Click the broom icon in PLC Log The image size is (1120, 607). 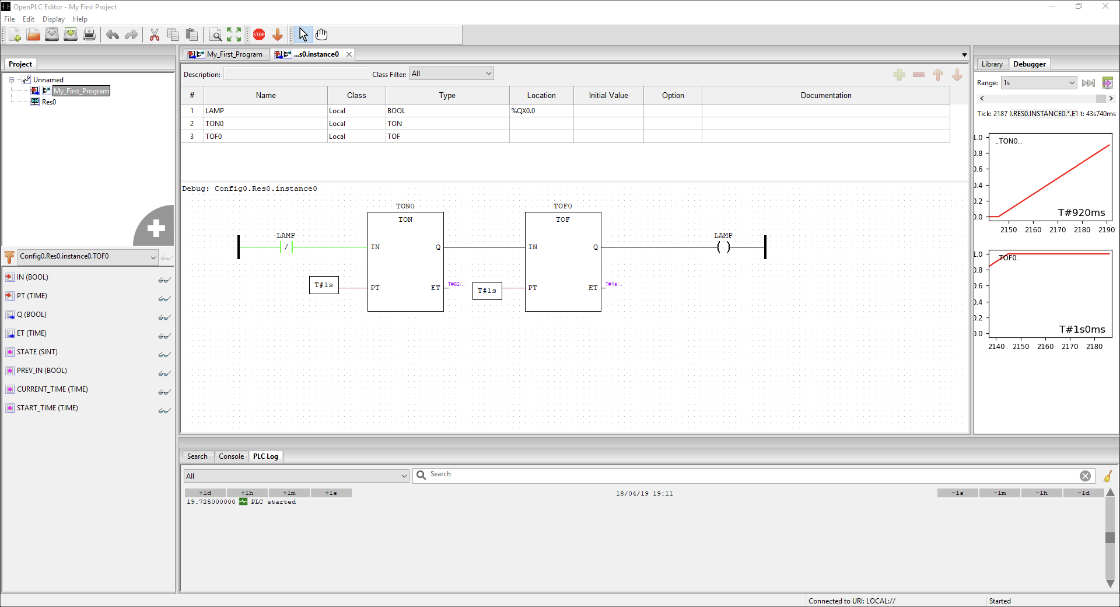1107,476
